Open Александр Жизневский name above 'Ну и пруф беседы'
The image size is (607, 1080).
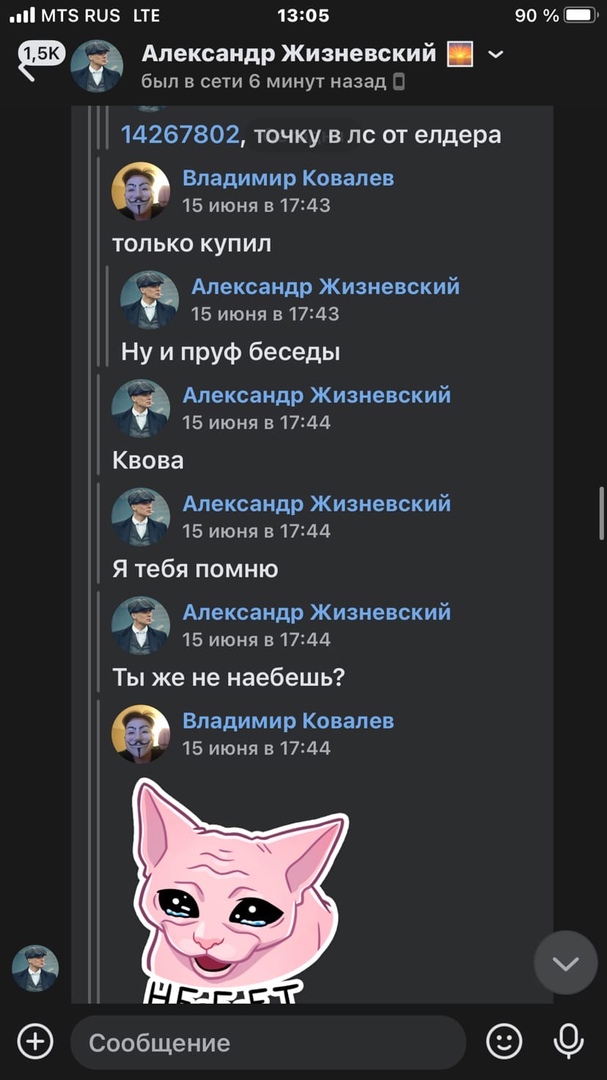tap(325, 287)
